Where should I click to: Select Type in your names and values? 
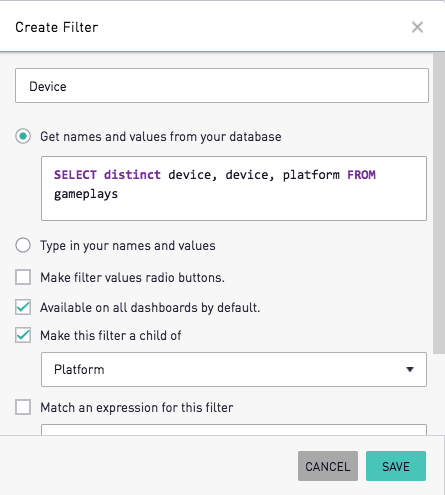tap(23, 245)
